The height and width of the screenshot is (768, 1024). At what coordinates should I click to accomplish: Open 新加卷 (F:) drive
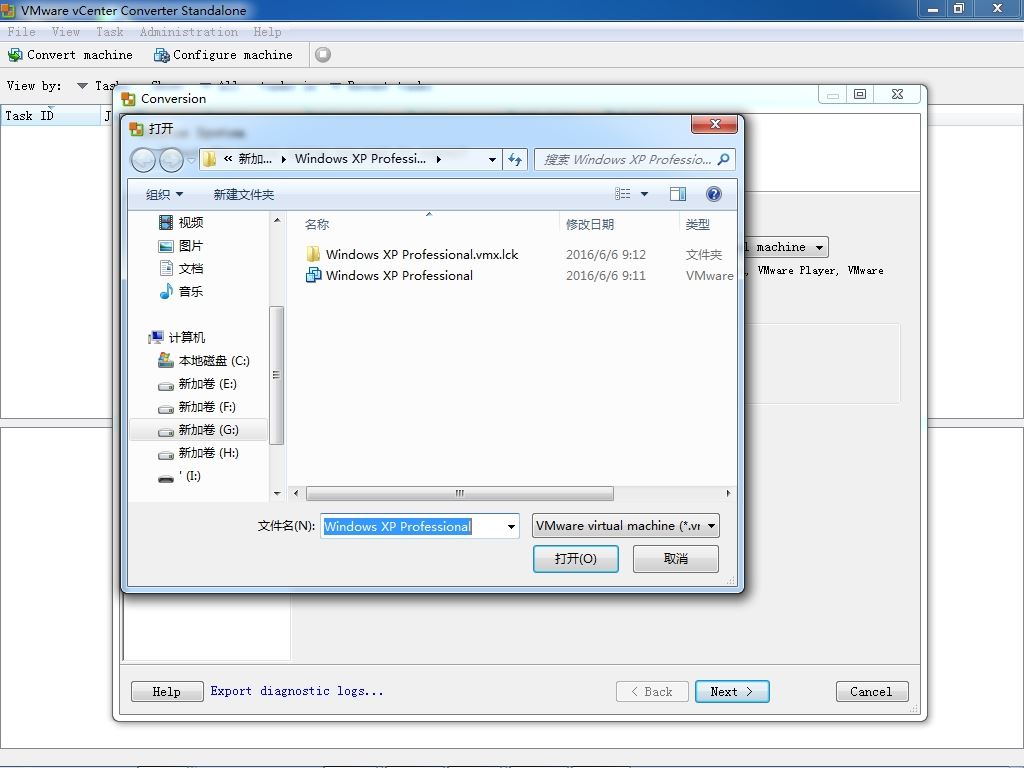coord(197,407)
